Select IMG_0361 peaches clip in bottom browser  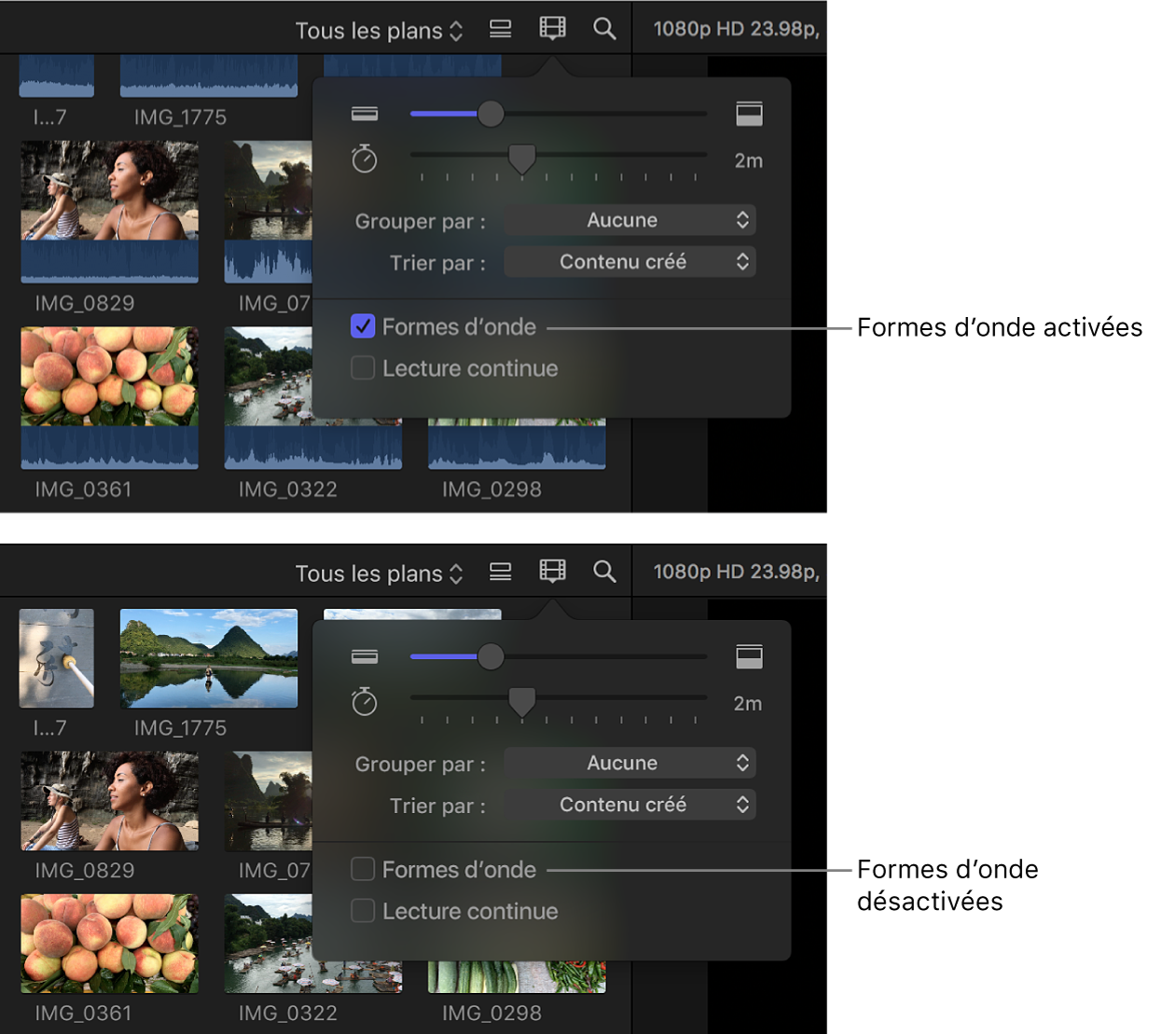coord(110,944)
